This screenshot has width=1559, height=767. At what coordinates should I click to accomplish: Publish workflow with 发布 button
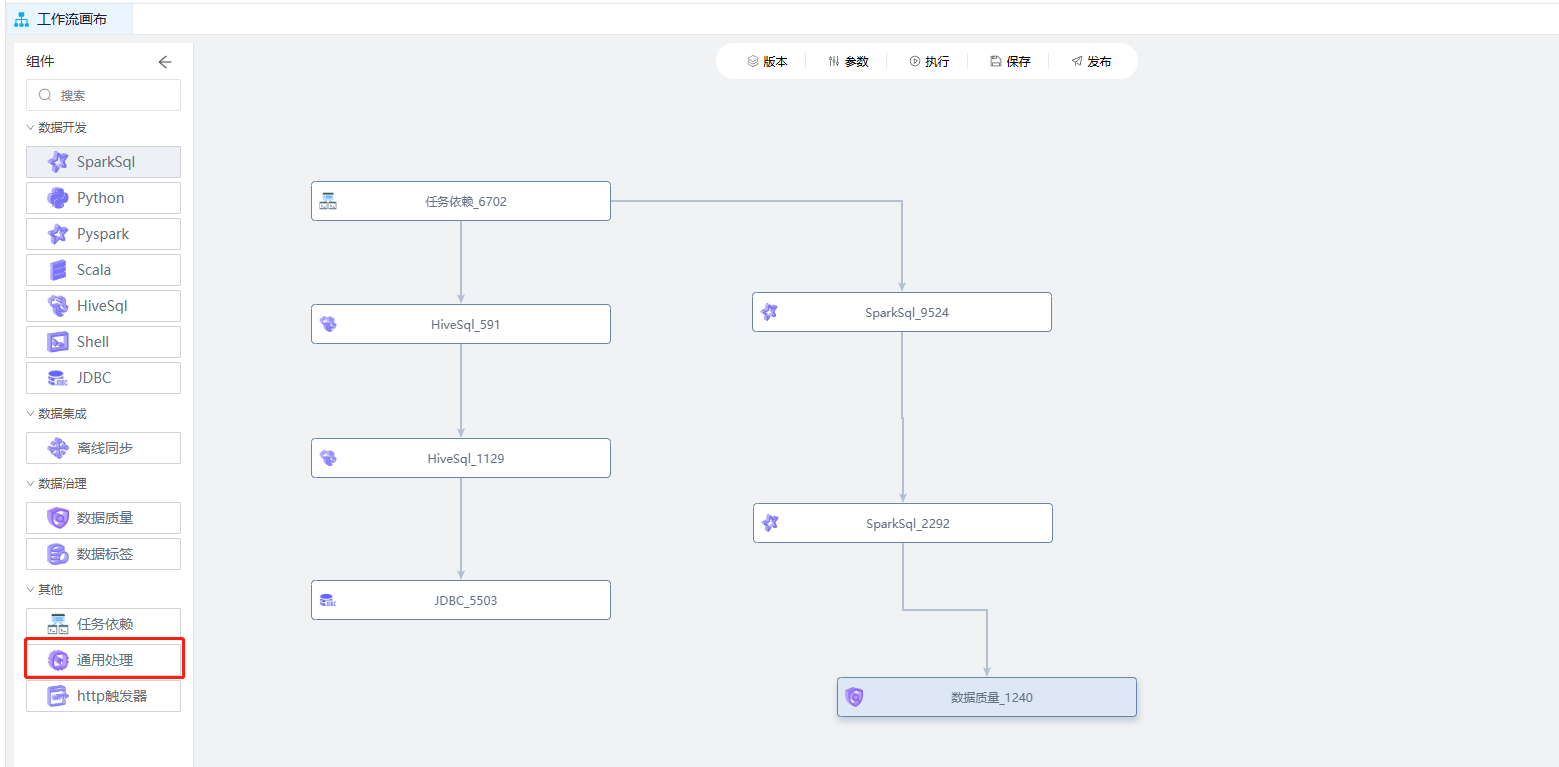(1091, 61)
